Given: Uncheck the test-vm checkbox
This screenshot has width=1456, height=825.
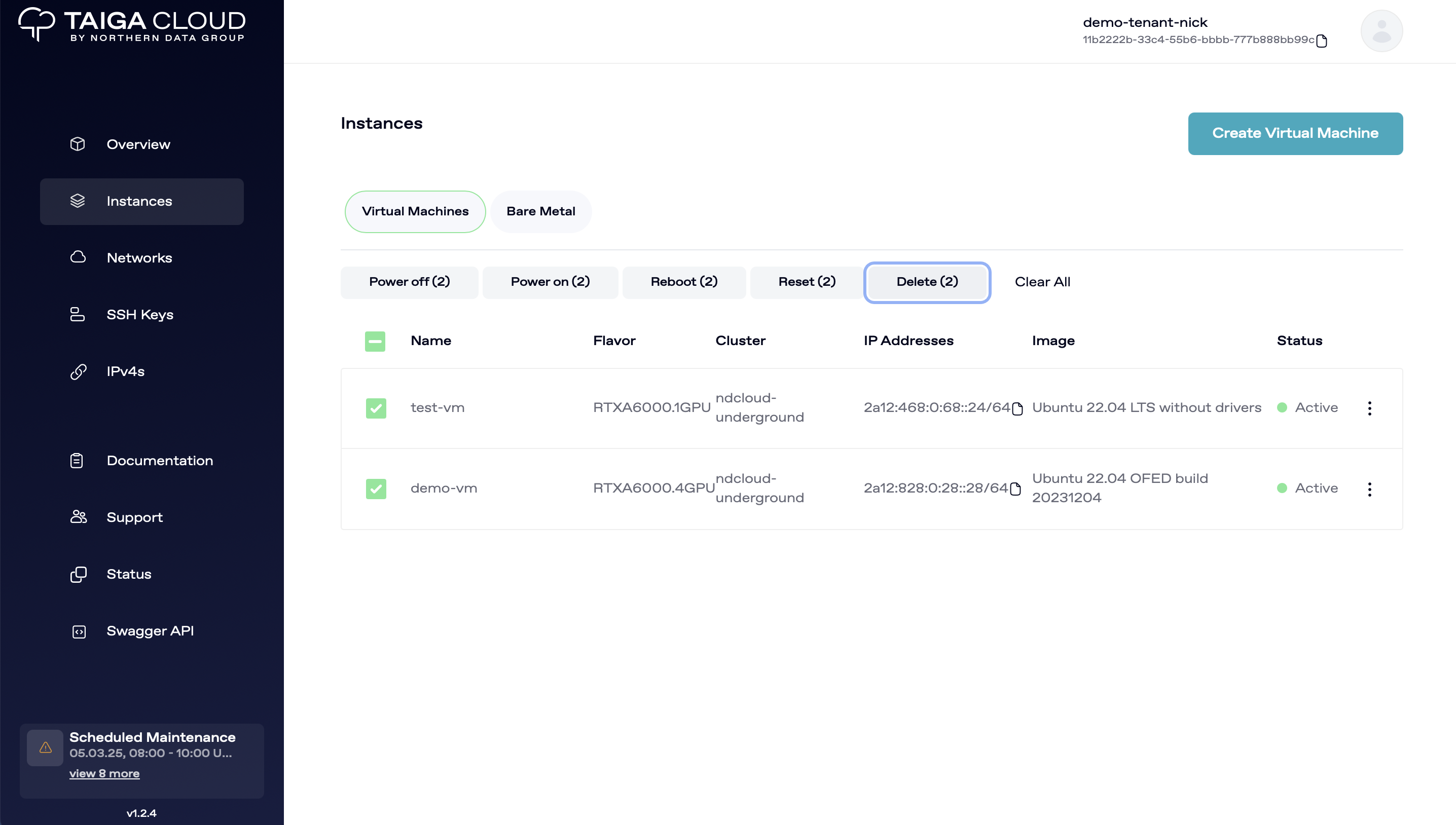Looking at the screenshot, I should coord(376,408).
